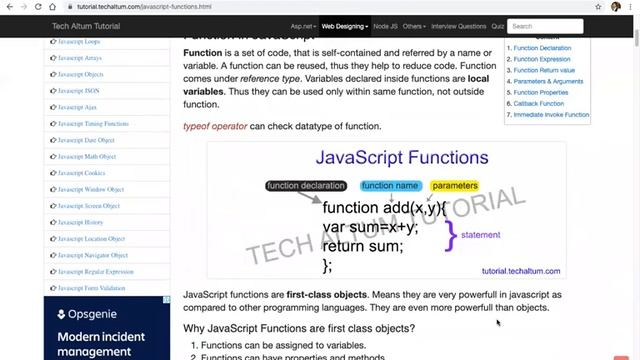This screenshot has width=640, height=360.
Task: Open the Javascript Navigator Object link
Action: point(93,255)
